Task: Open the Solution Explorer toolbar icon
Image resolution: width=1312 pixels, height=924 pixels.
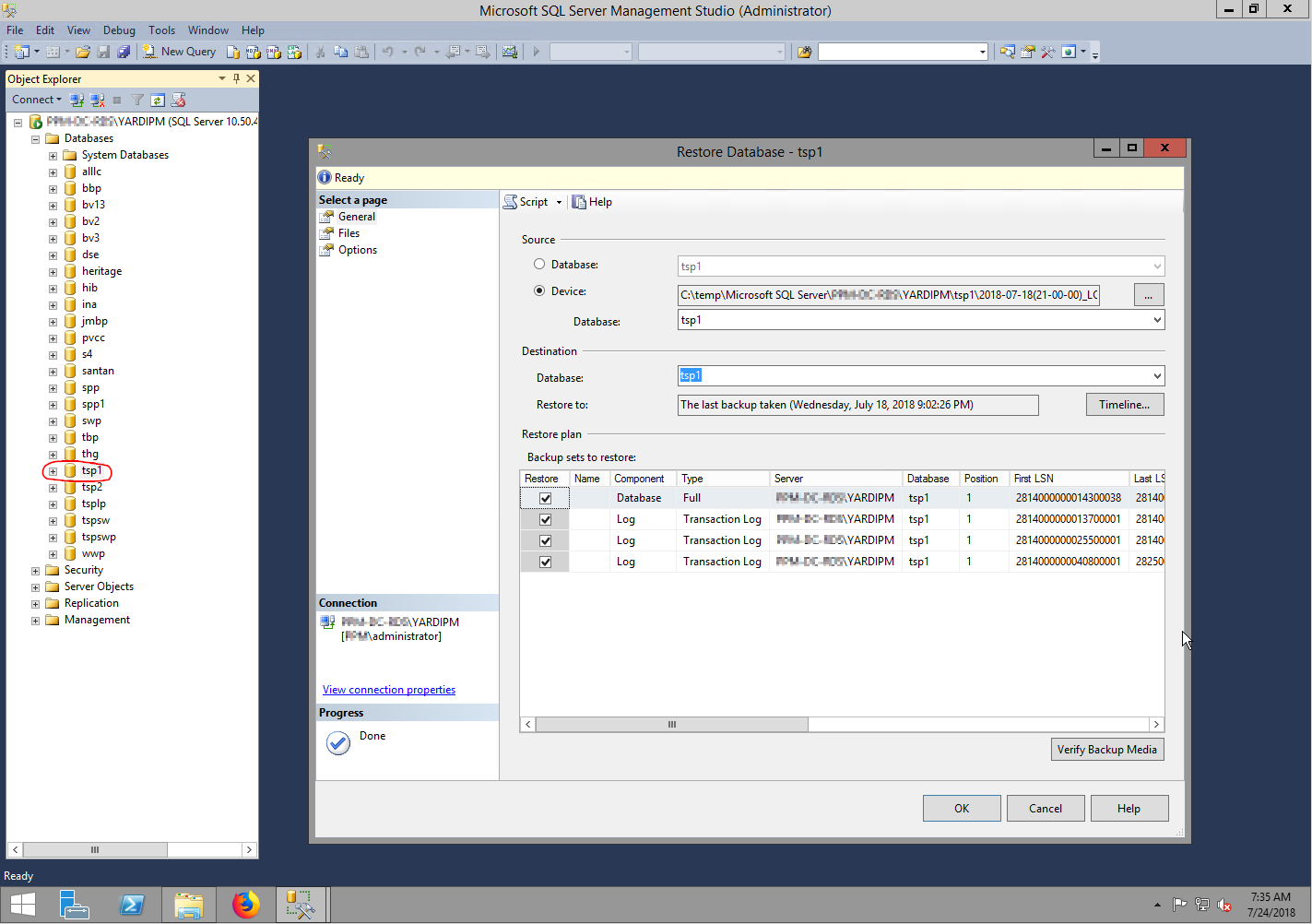Action: coord(1007,52)
